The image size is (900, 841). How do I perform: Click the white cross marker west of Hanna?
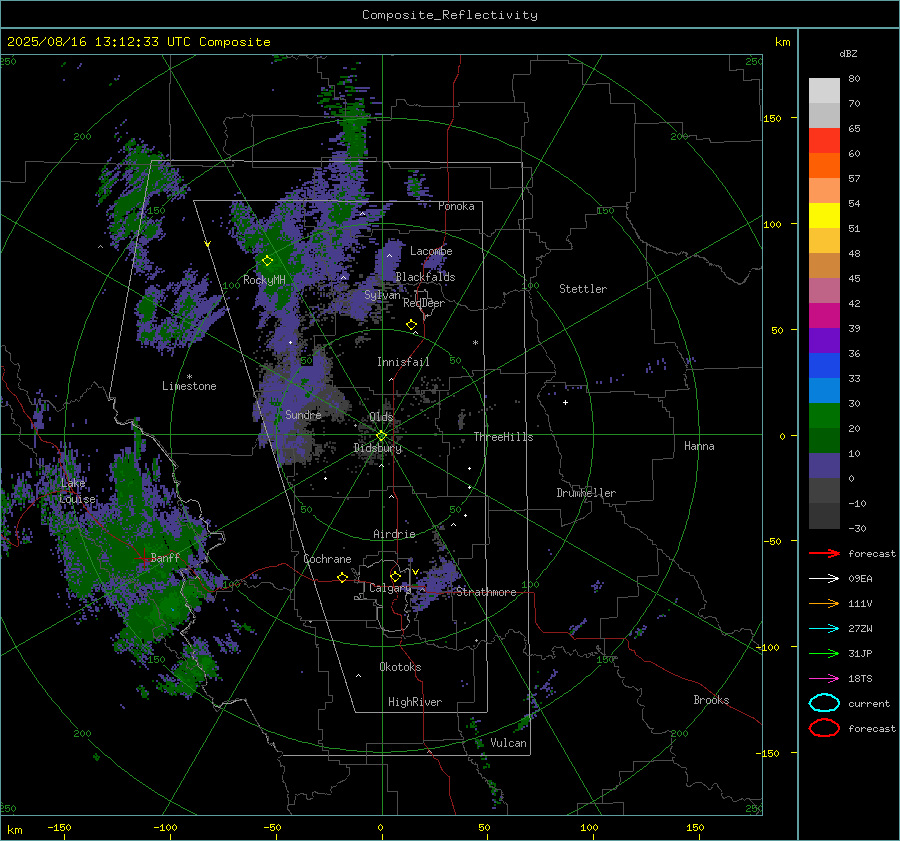point(565,402)
